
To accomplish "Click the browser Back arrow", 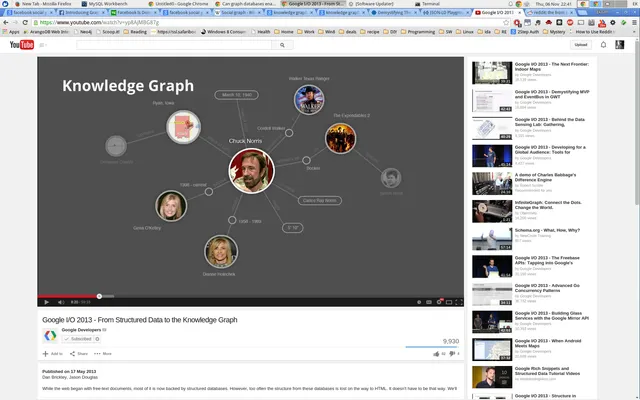I will pos(6,22).
